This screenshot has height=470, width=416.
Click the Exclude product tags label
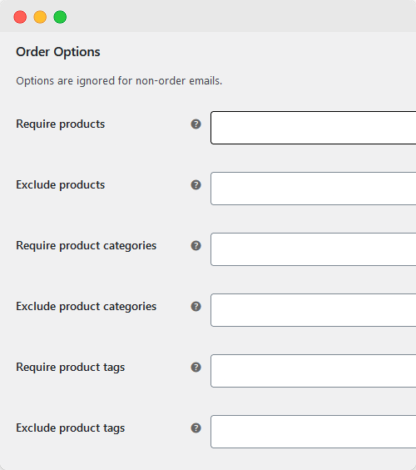coord(70,428)
